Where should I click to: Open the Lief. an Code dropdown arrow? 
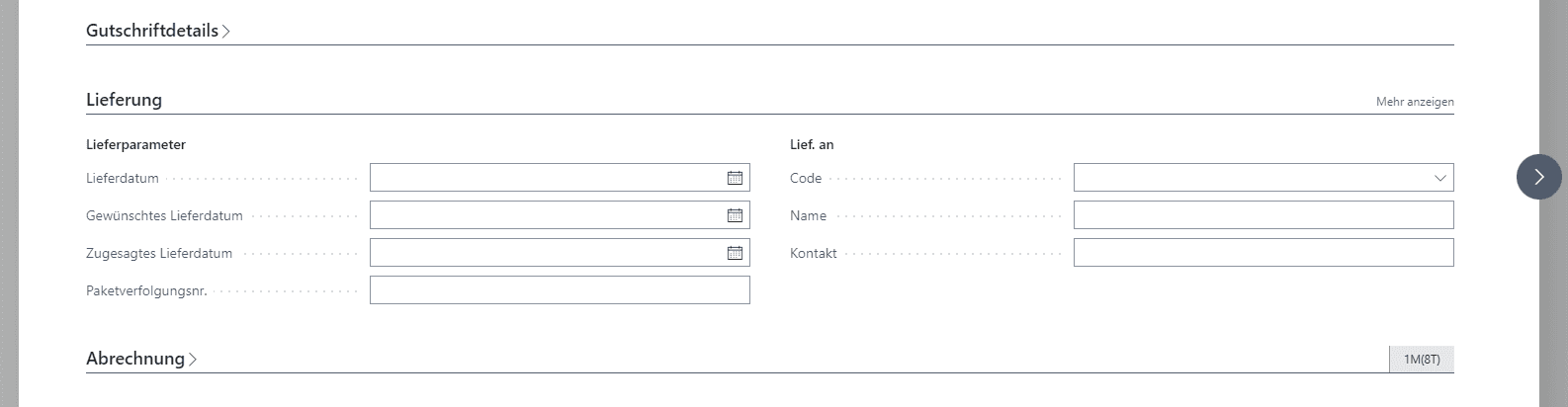(1439, 178)
